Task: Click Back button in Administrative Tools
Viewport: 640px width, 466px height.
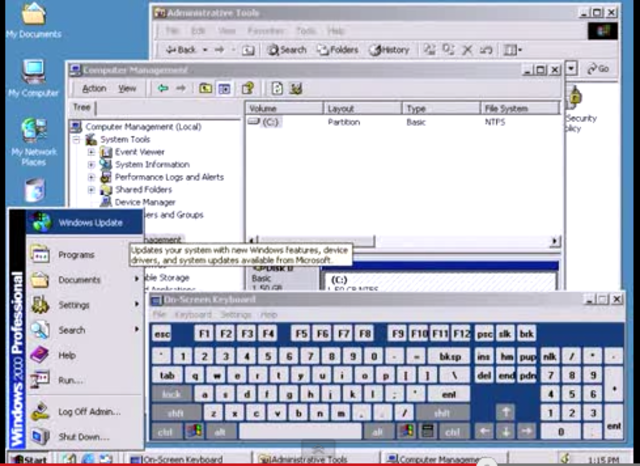Action: pos(181,50)
